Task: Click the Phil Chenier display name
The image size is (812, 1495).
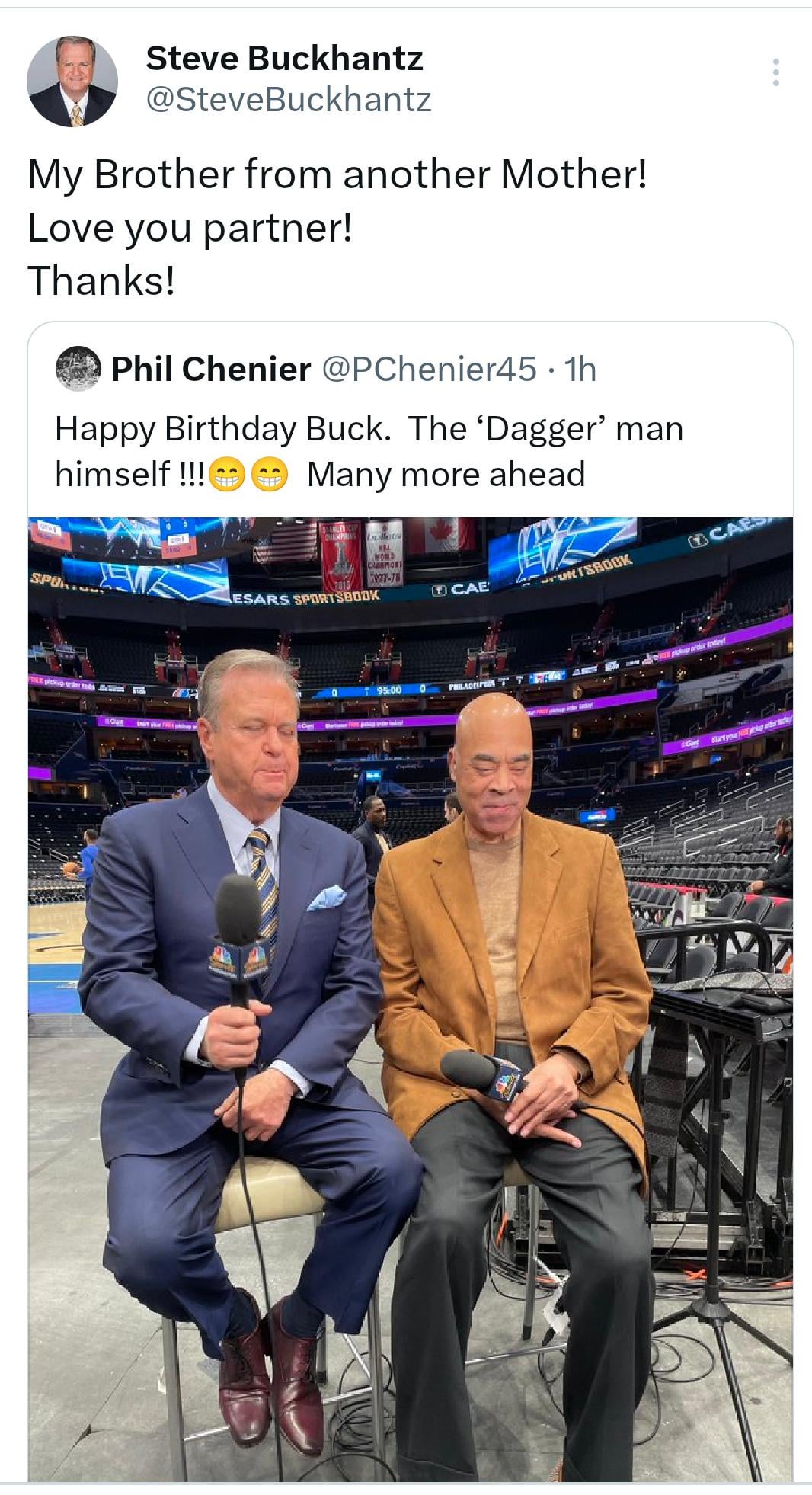Action: [x=211, y=370]
